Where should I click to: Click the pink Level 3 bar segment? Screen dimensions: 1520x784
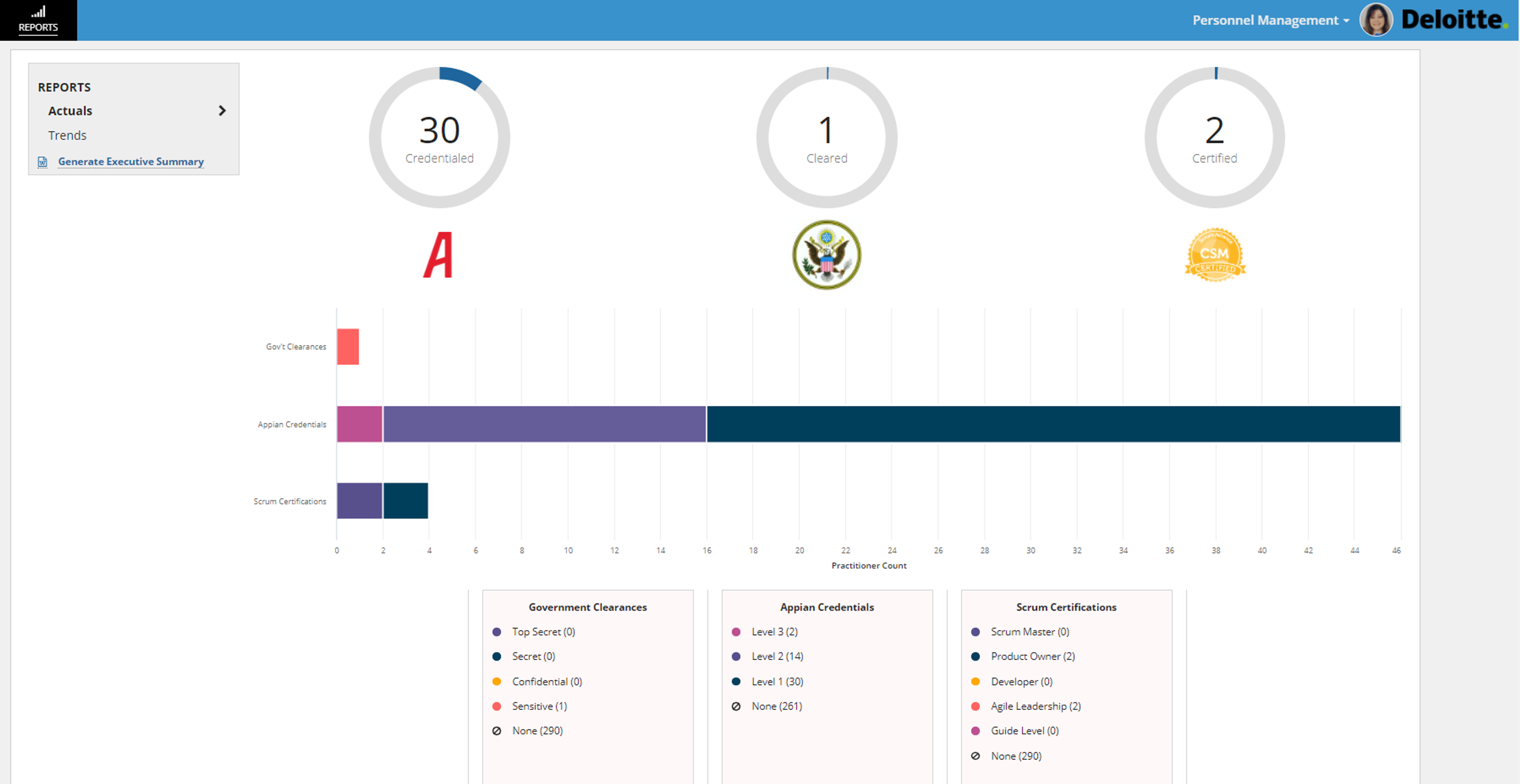pyautogui.click(x=360, y=424)
